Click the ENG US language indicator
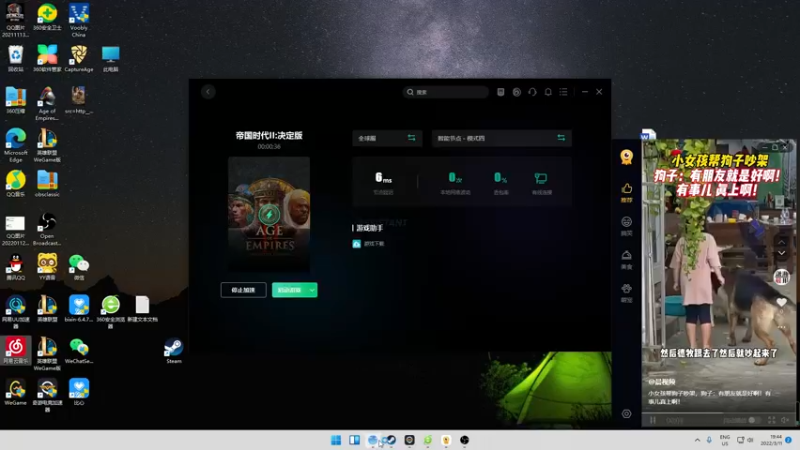Screen dimensions: 800x450 [724, 440]
